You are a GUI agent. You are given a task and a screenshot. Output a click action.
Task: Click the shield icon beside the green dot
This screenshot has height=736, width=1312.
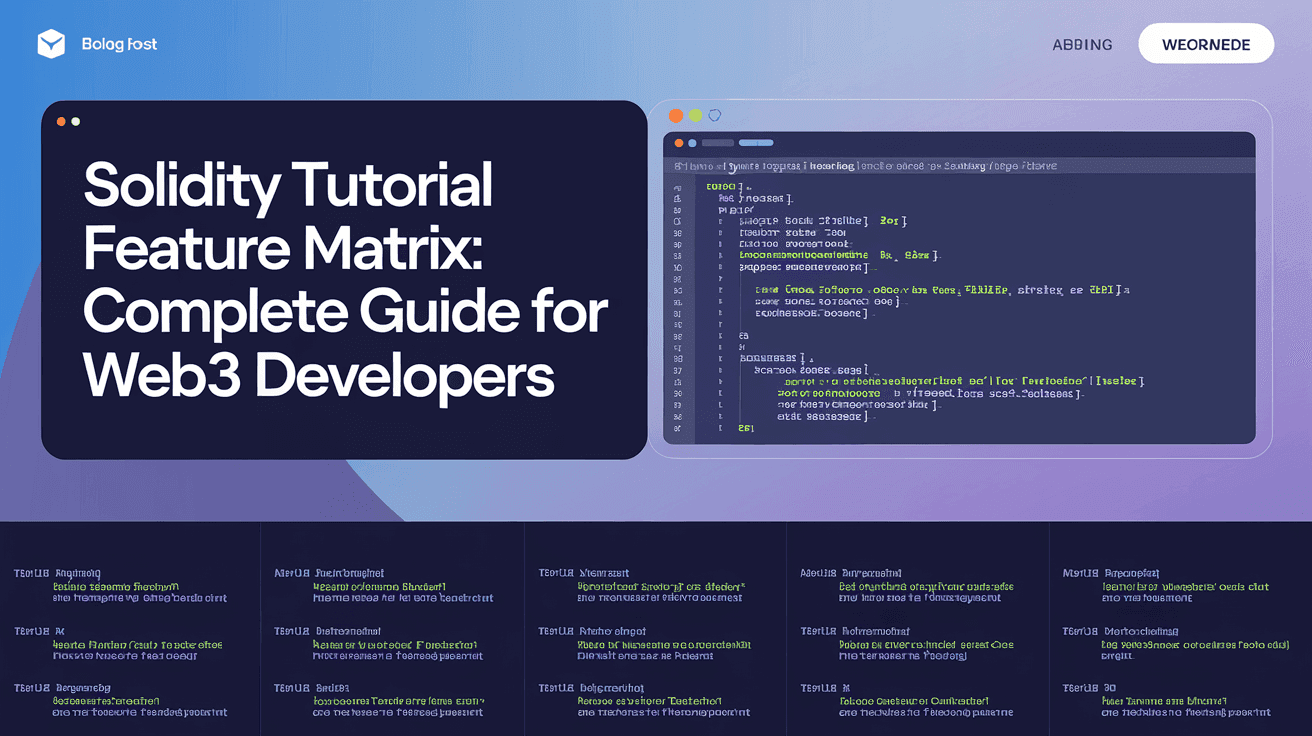tap(714, 116)
